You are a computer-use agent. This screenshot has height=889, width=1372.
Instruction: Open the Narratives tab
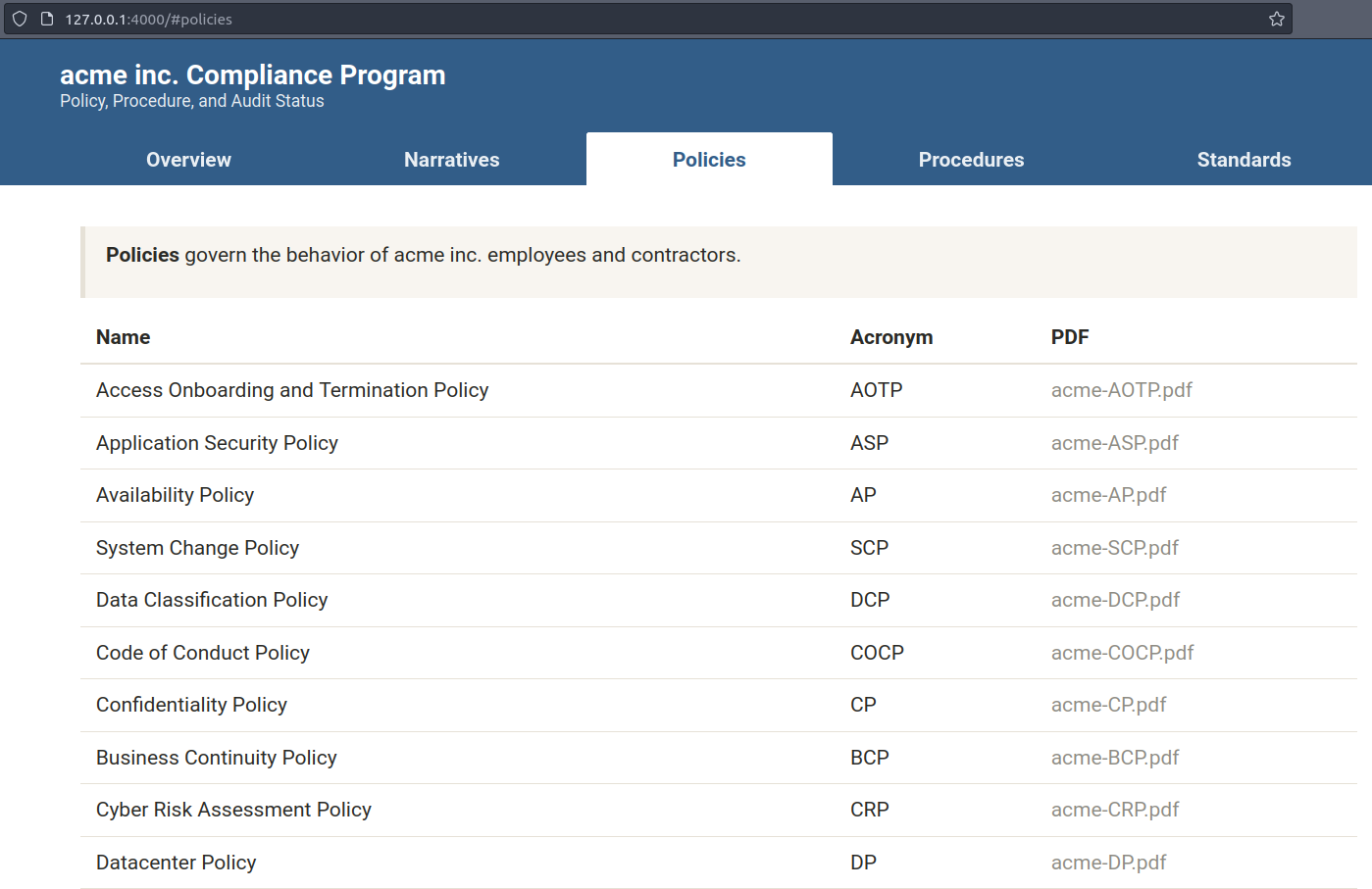(451, 160)
